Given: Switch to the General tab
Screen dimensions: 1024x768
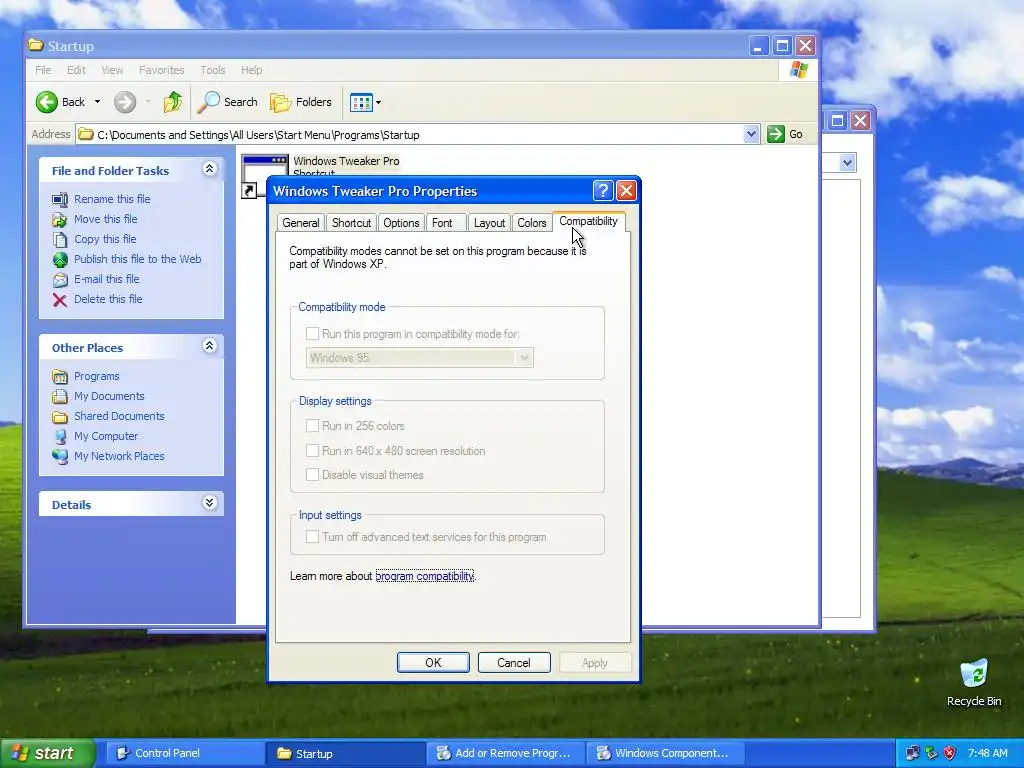Looking at the screenshot, I should (300, 223).
